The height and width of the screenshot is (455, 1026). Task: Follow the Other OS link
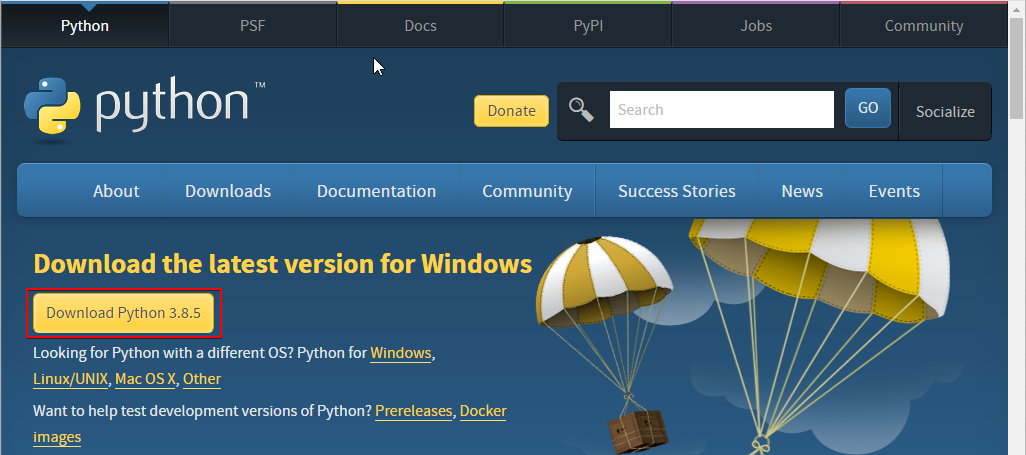[202, 379]
